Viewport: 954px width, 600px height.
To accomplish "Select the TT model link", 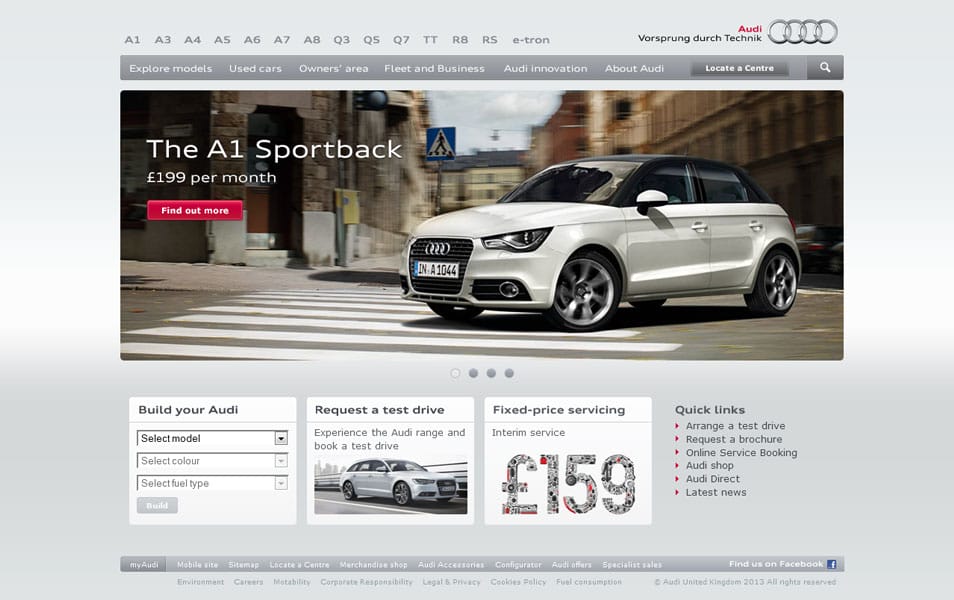I will point(430,40).
